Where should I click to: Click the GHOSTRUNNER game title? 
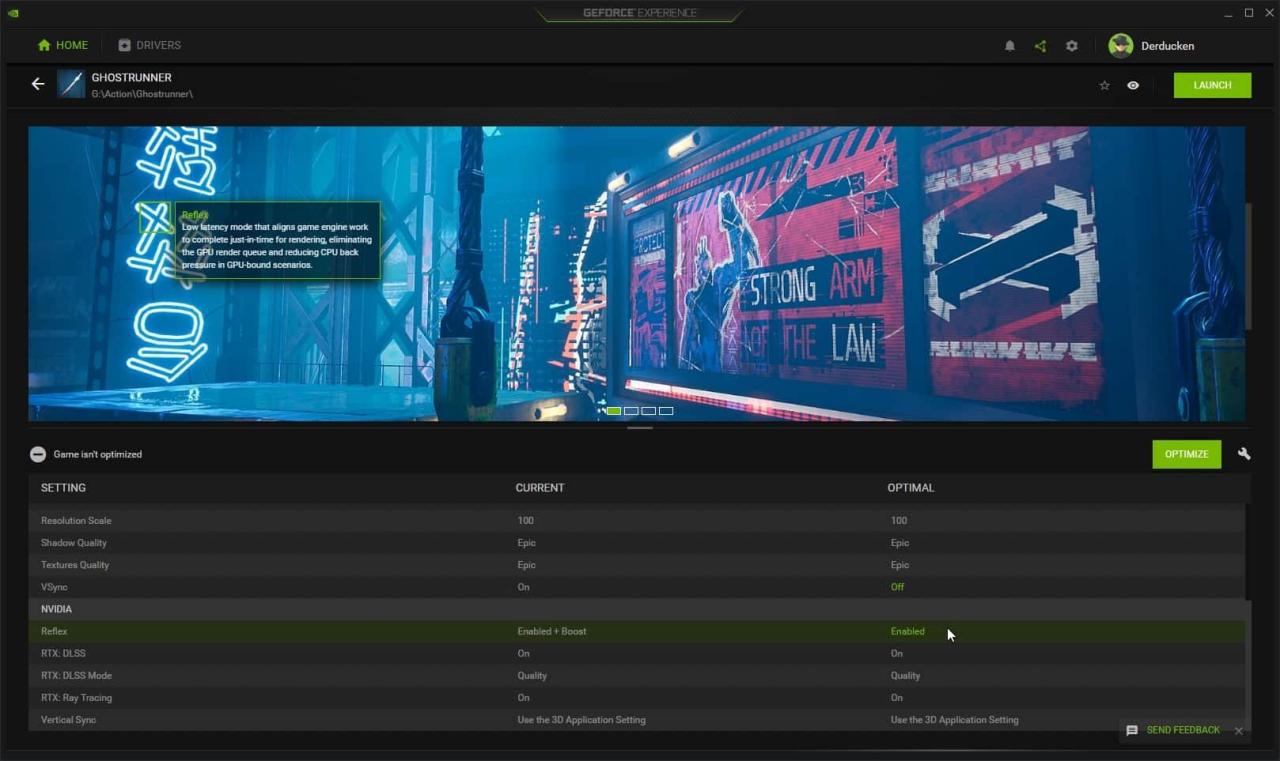131,77
